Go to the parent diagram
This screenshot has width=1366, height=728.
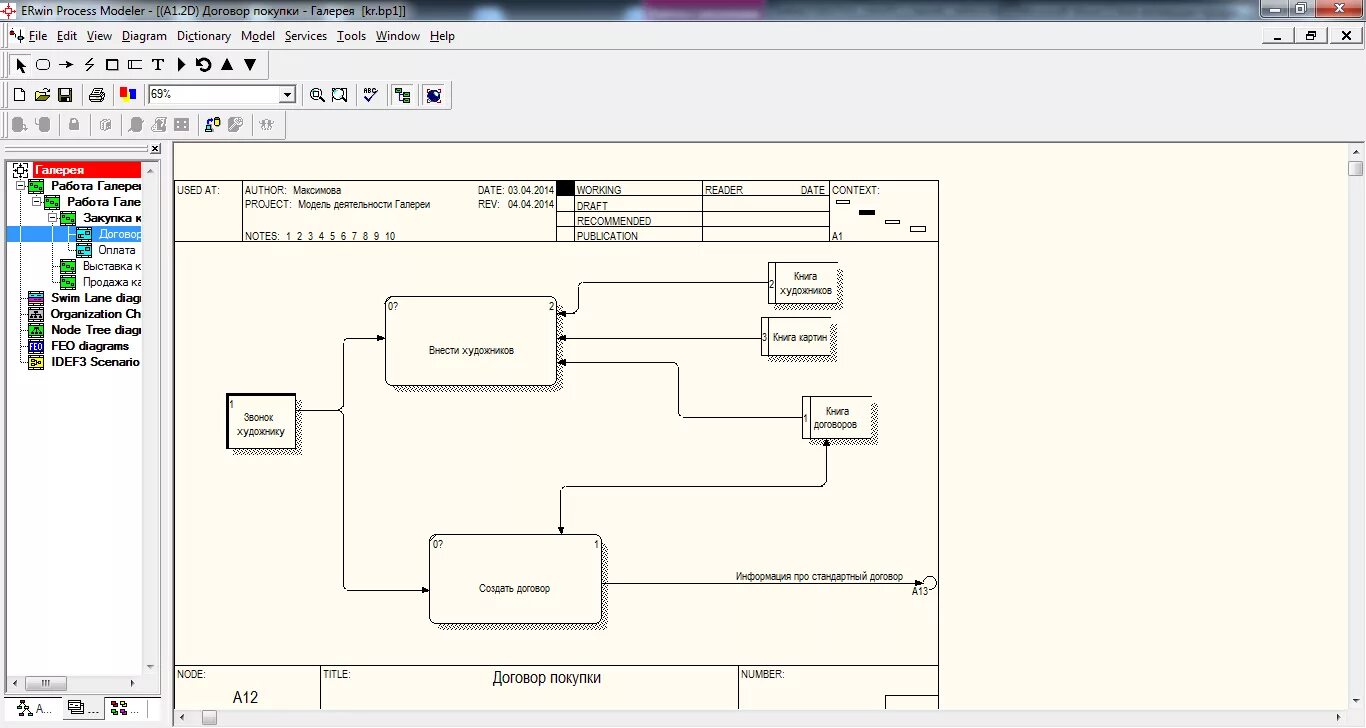(x=227, y=65)
